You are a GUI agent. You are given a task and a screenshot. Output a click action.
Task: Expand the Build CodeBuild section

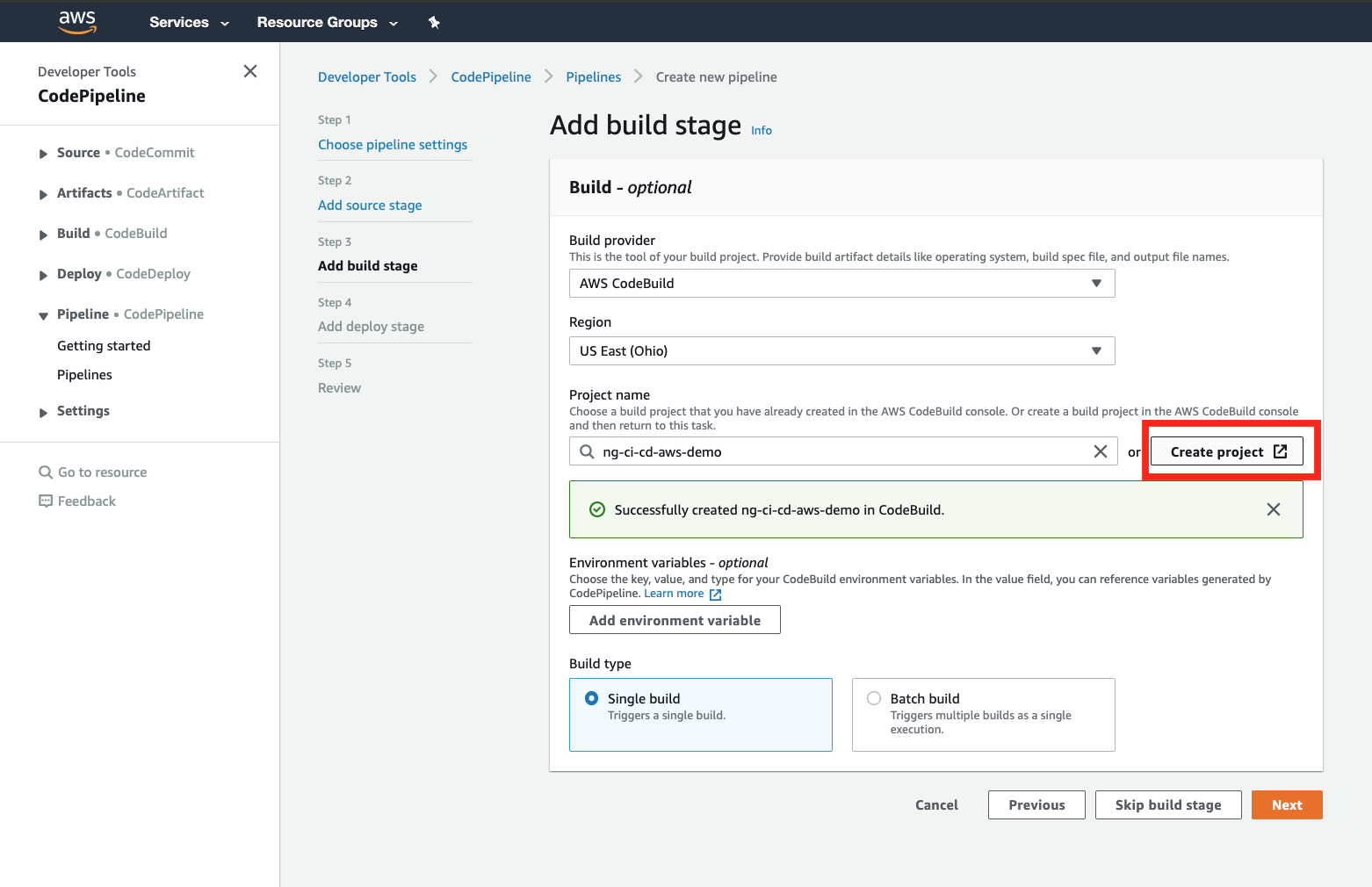tap(43, 234)
